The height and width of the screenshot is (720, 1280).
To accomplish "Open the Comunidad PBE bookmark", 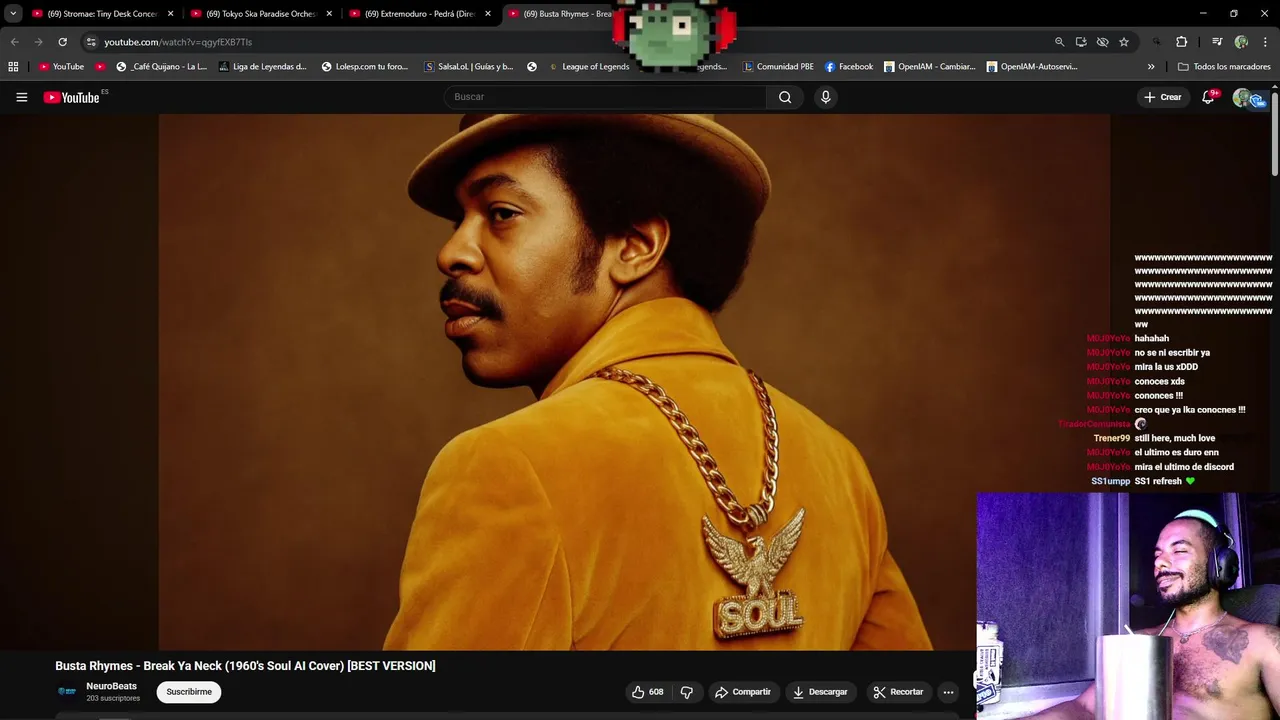I will (x=778, y=67).
